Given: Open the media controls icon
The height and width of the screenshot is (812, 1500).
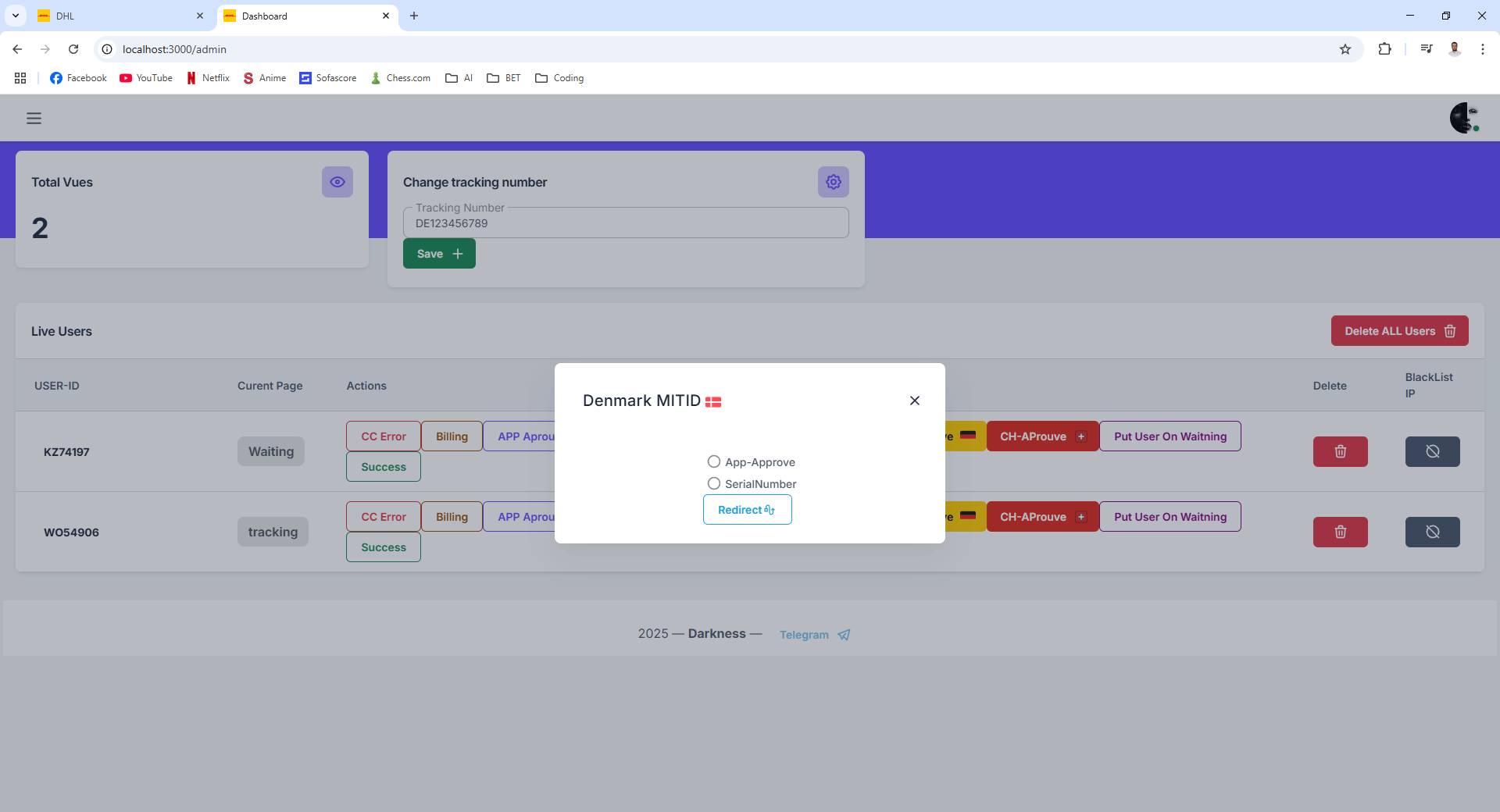Looking at the screenshot, I should coord(1427,49).
